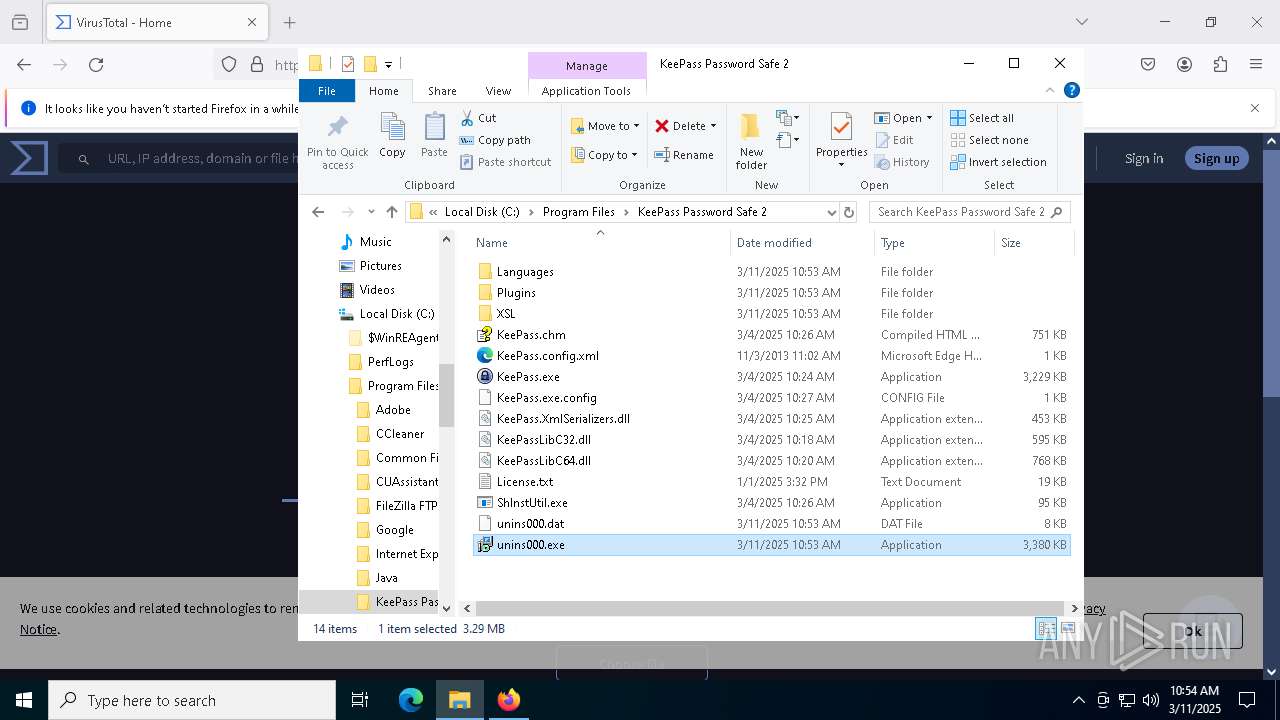Open the Application Tools tab

[586, 91]
